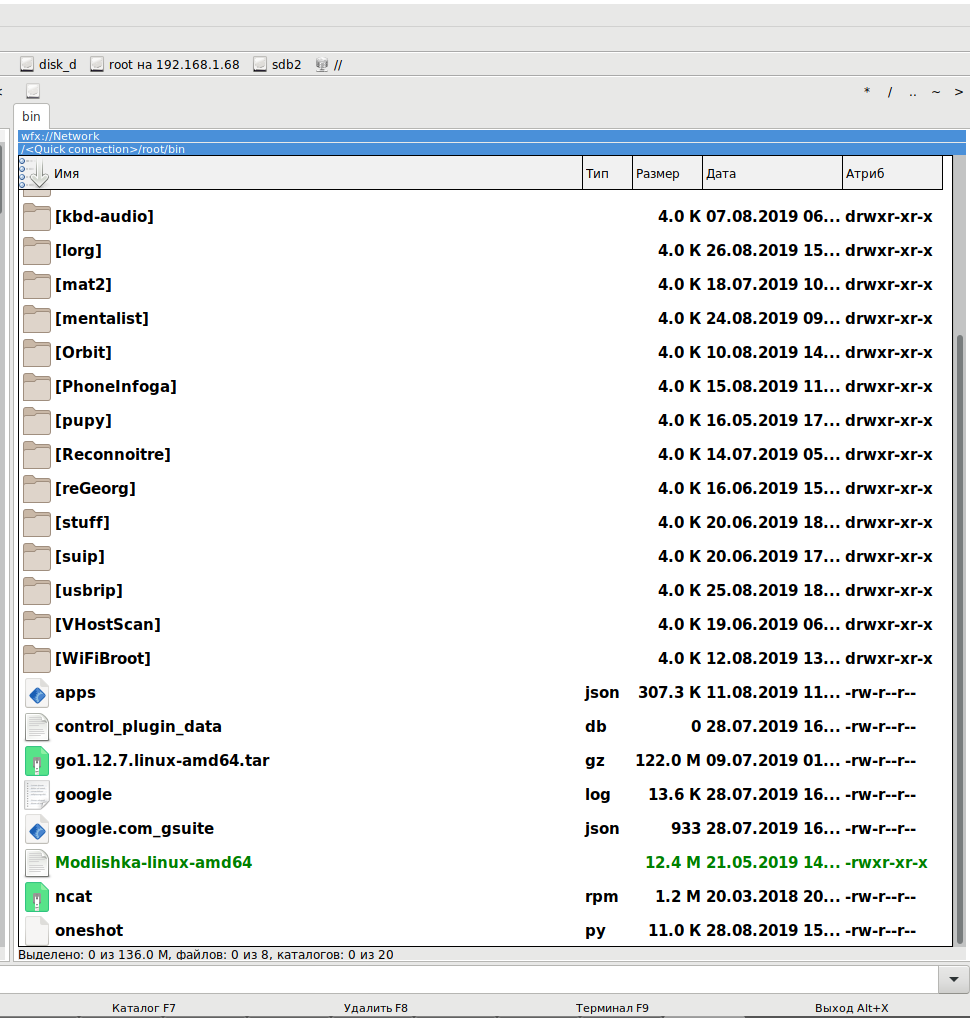Open the sdb2 drive
The height and width of the screenshot is (1018, 970).
pos(278,64)
